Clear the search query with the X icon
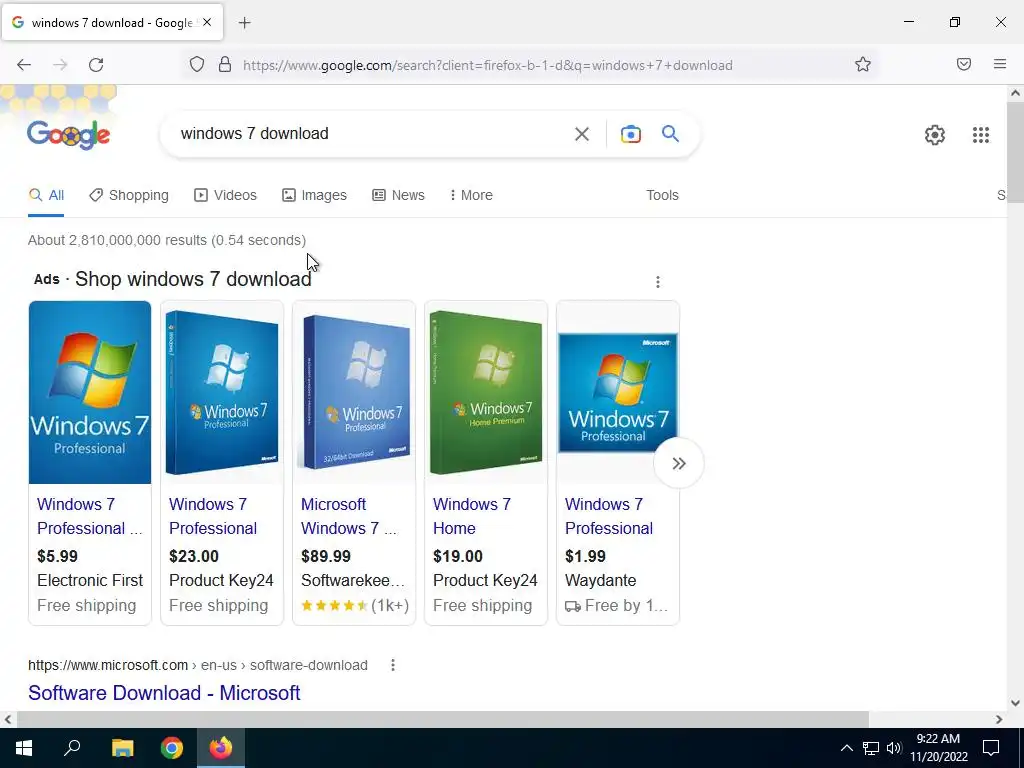The image size is (1024, 768). click(581, 134)
